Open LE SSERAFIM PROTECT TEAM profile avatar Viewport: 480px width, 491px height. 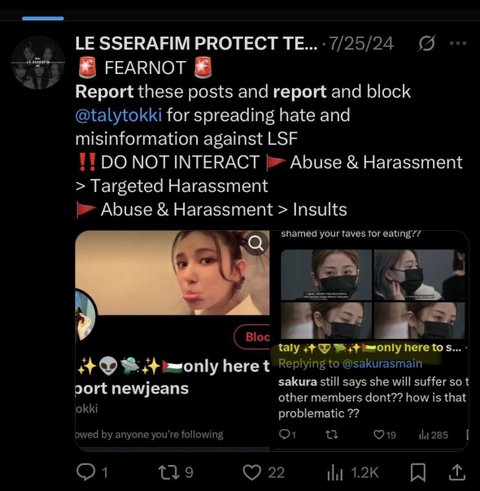38,62
